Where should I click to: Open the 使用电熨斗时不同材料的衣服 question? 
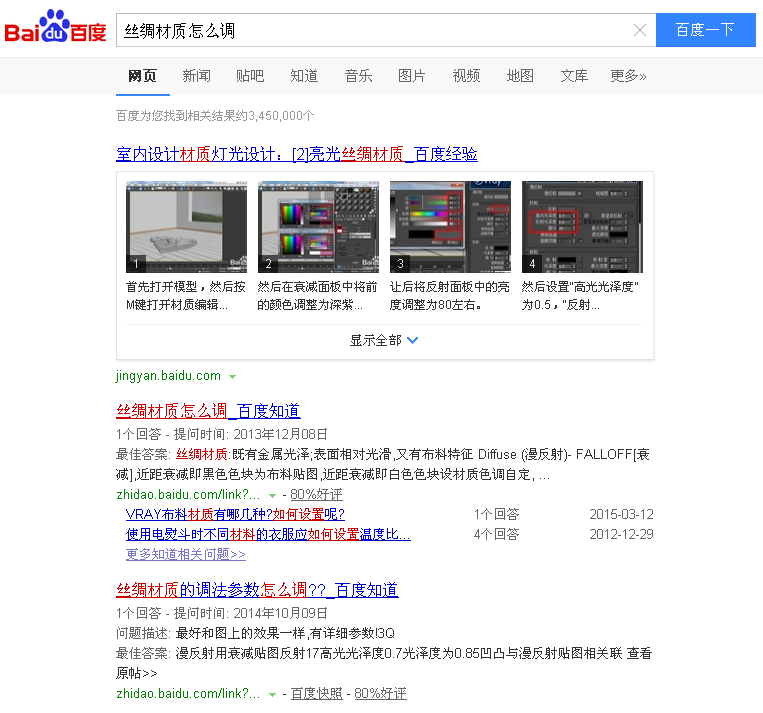[x=268, y=534]
